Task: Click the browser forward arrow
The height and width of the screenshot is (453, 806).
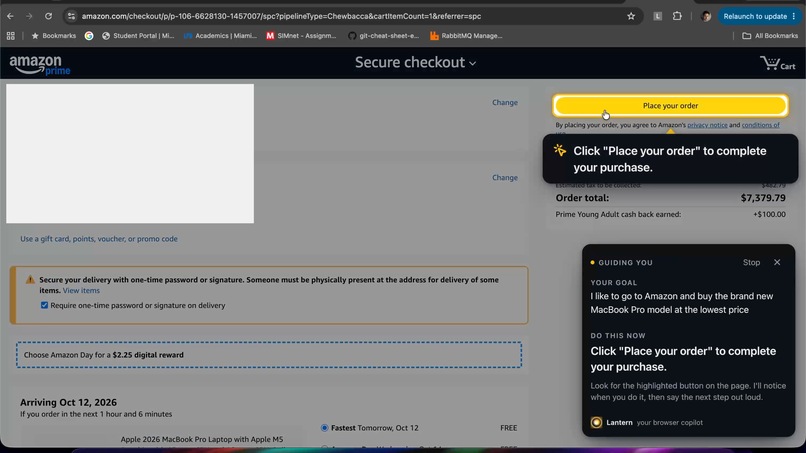Action: 29,16
